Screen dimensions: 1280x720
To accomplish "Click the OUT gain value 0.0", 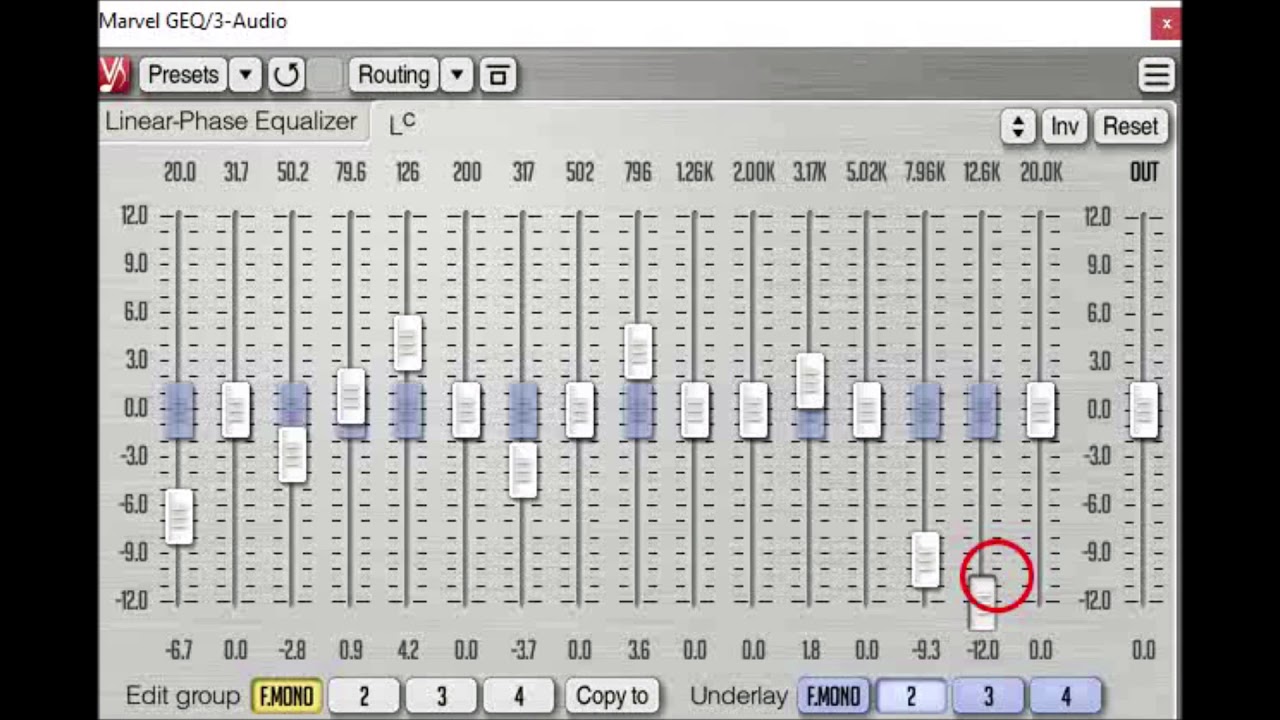I will 1144,650.
